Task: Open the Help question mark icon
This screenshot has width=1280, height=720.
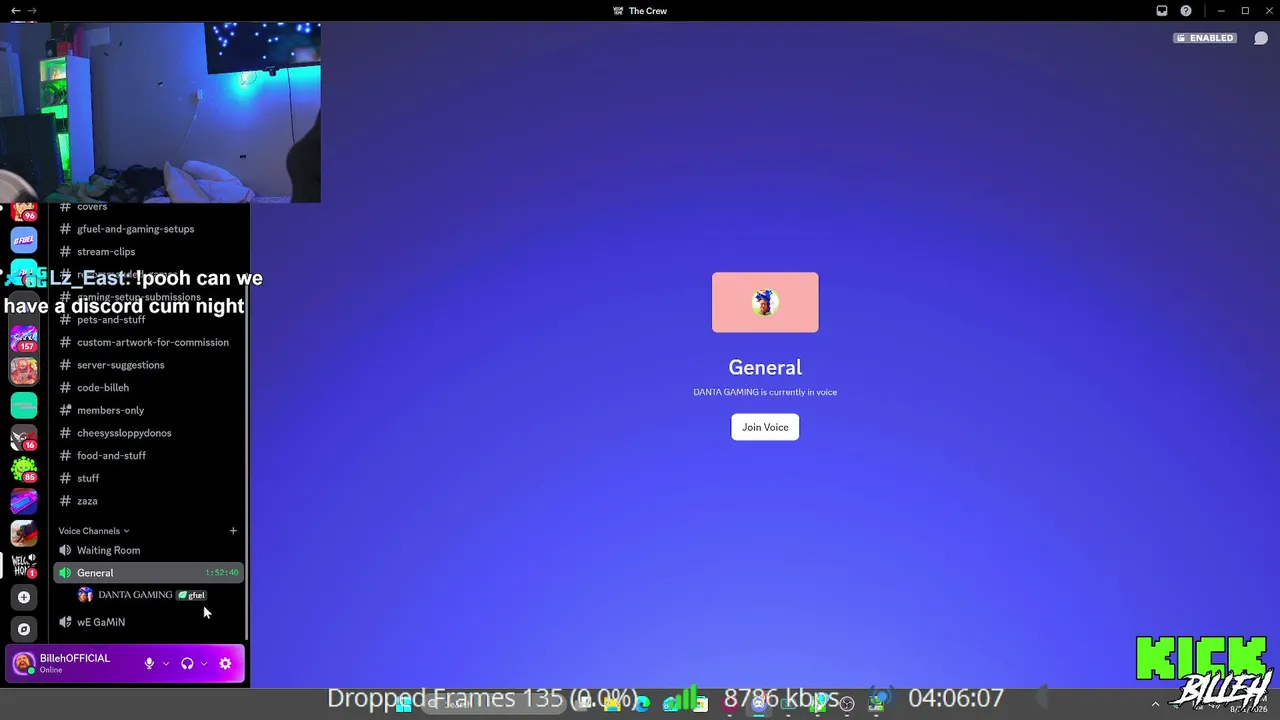Action: pyautogui.click(x=1186, y=11)
